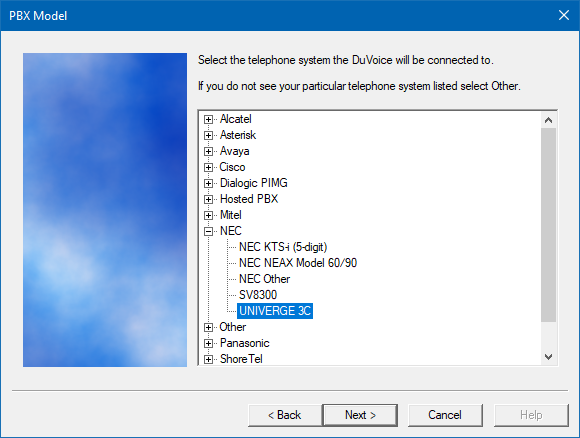Expand the Hosted PBX node

[208, 199]
